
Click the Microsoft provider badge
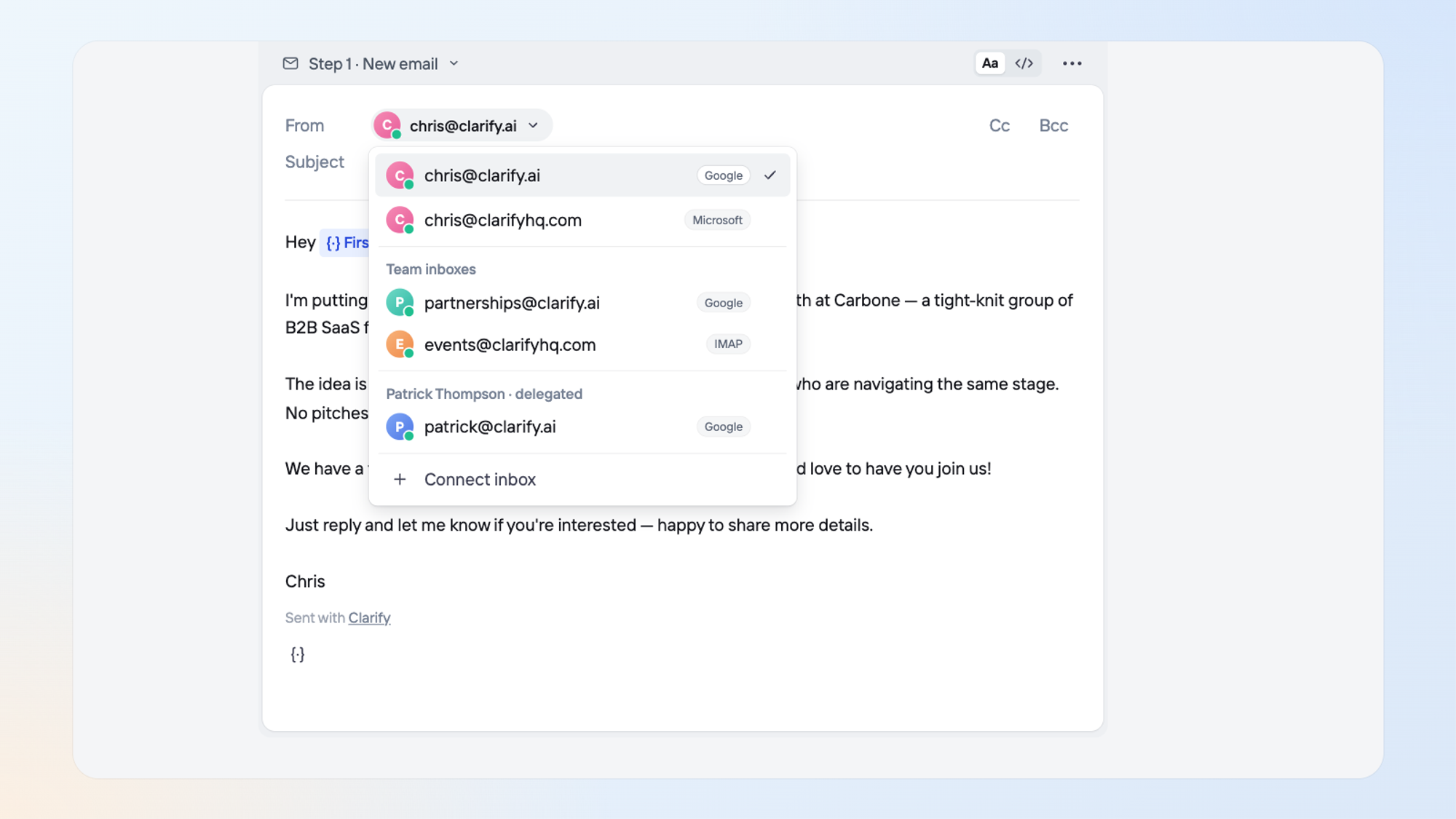click(717, 220)
